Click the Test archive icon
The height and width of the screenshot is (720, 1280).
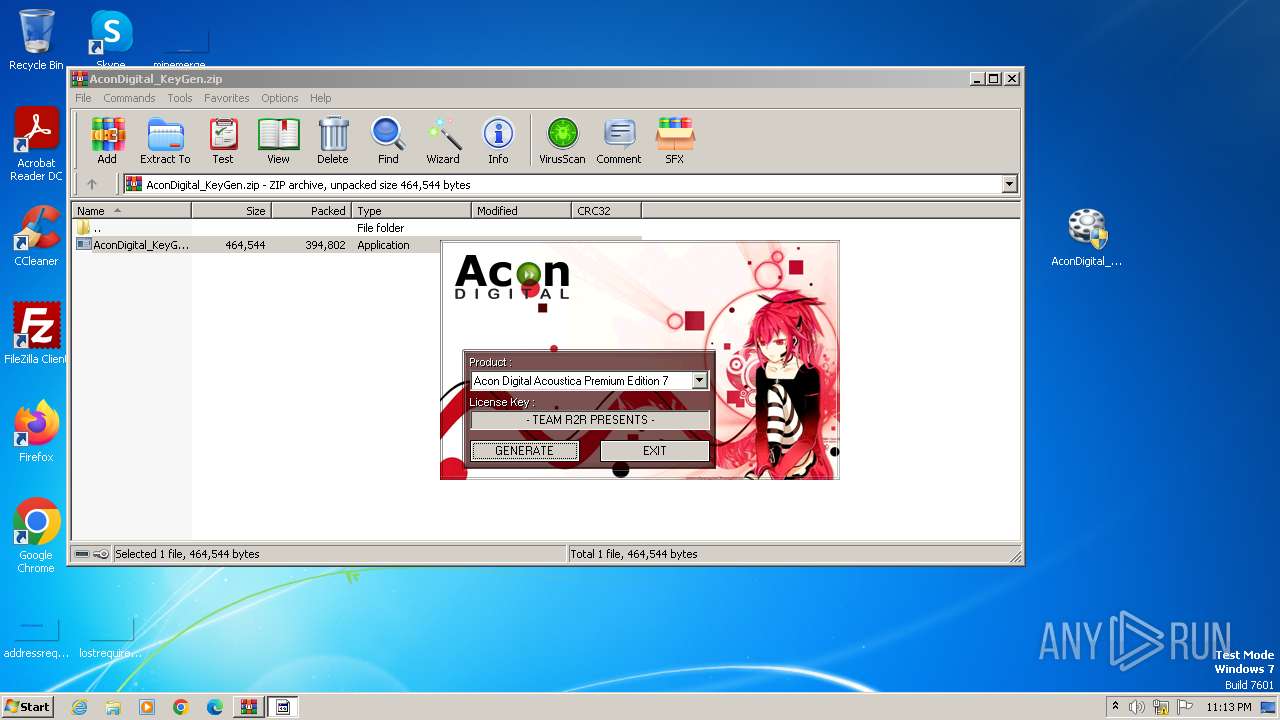coord(223,140)
